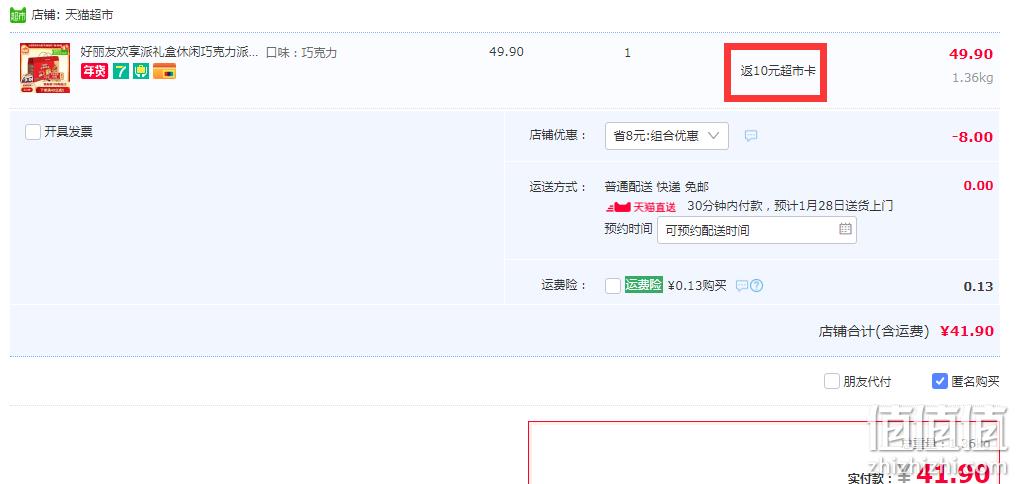The image size is (1017, 484).
Task: Click the 1.36kg weight text
Action: point(972,78)
